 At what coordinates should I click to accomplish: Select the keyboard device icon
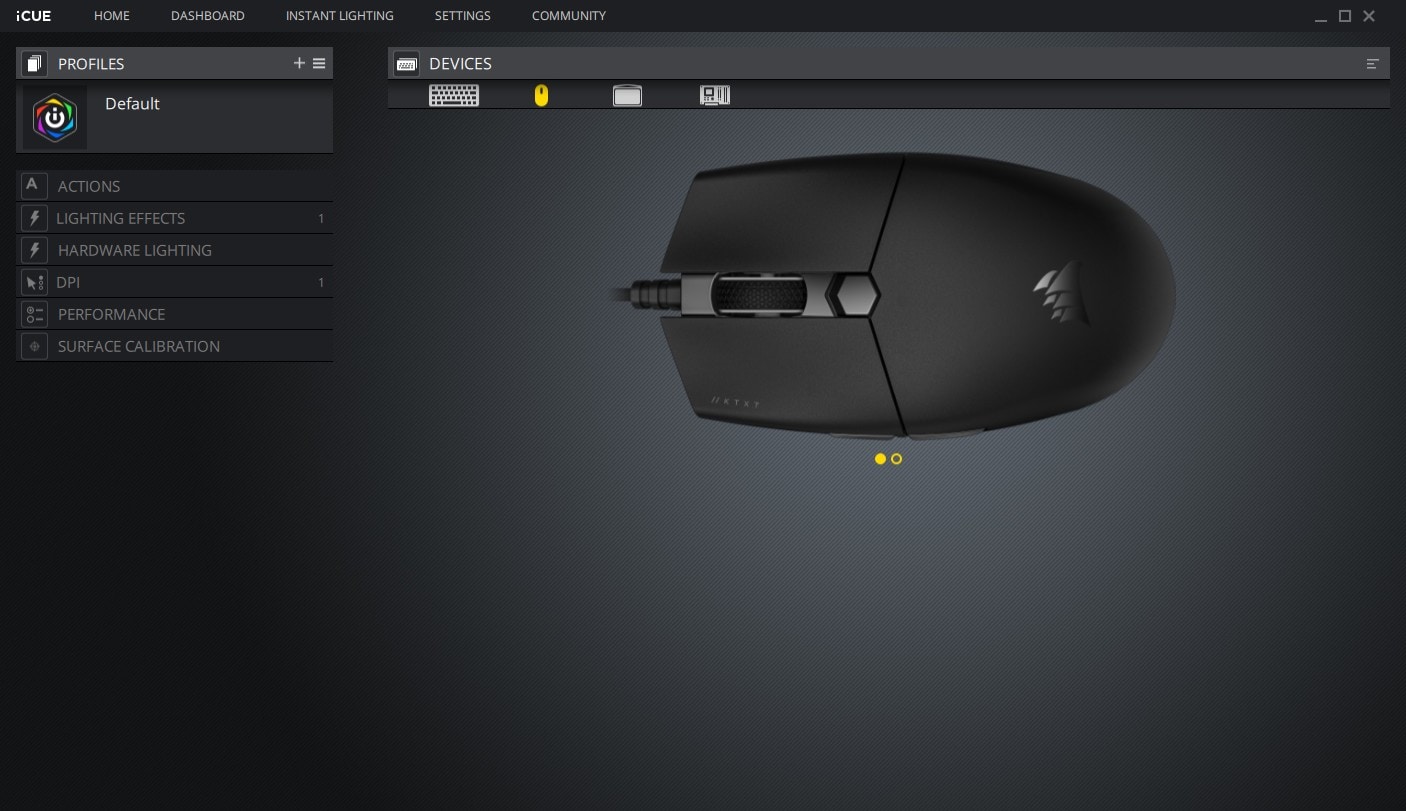(454, 95)
